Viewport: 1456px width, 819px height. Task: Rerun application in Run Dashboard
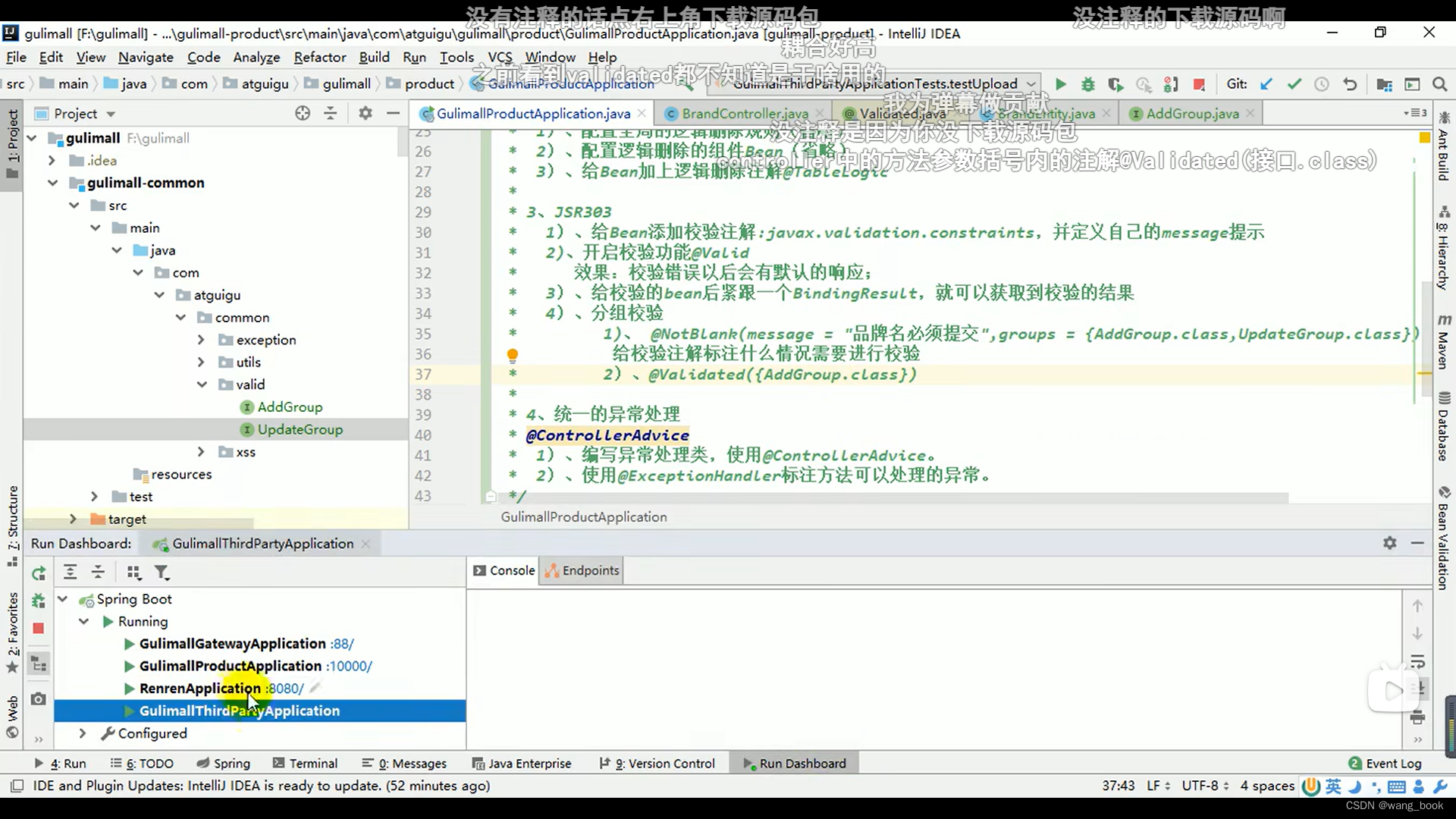coord(39,573)
